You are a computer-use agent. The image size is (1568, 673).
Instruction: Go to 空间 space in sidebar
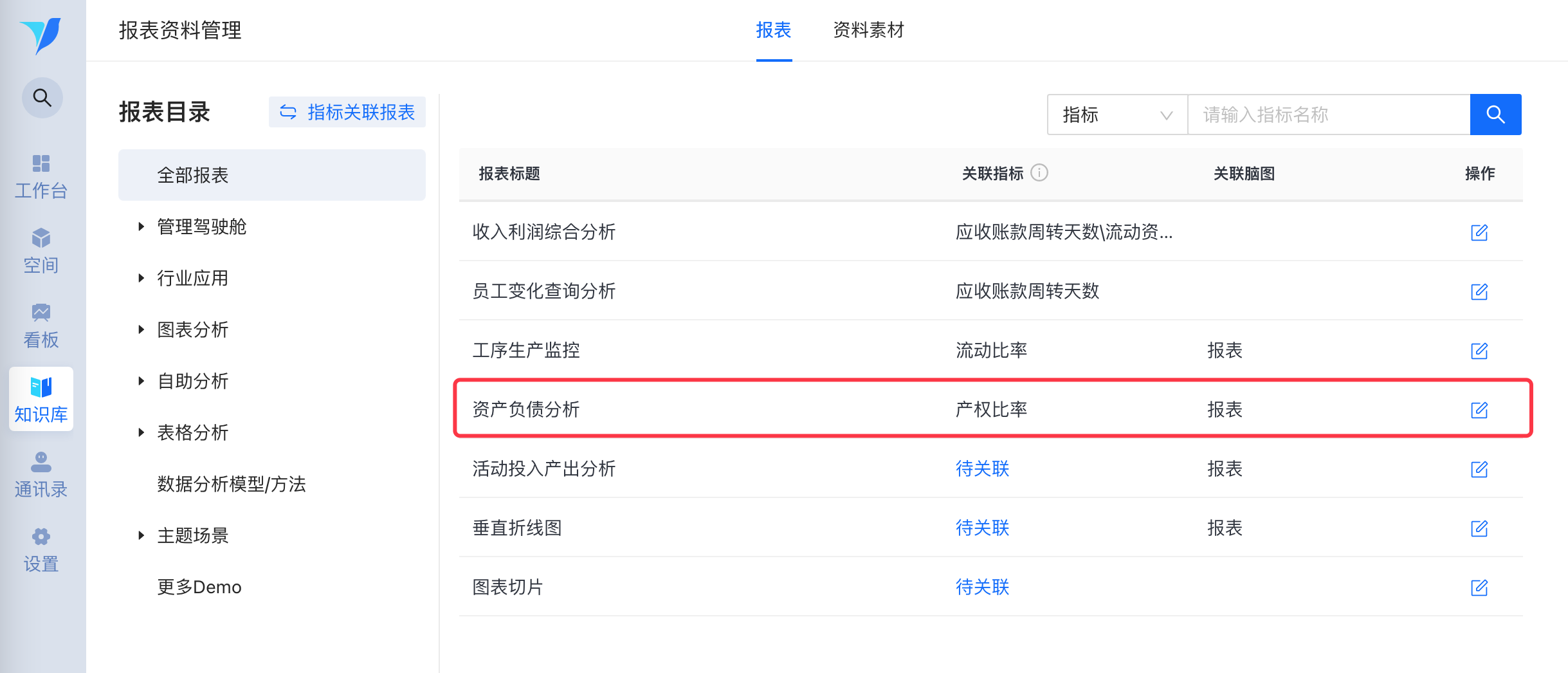41,250
